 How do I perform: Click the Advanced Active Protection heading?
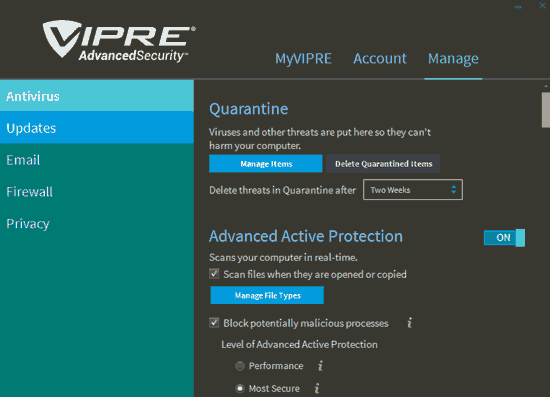(x=306, y=236)
